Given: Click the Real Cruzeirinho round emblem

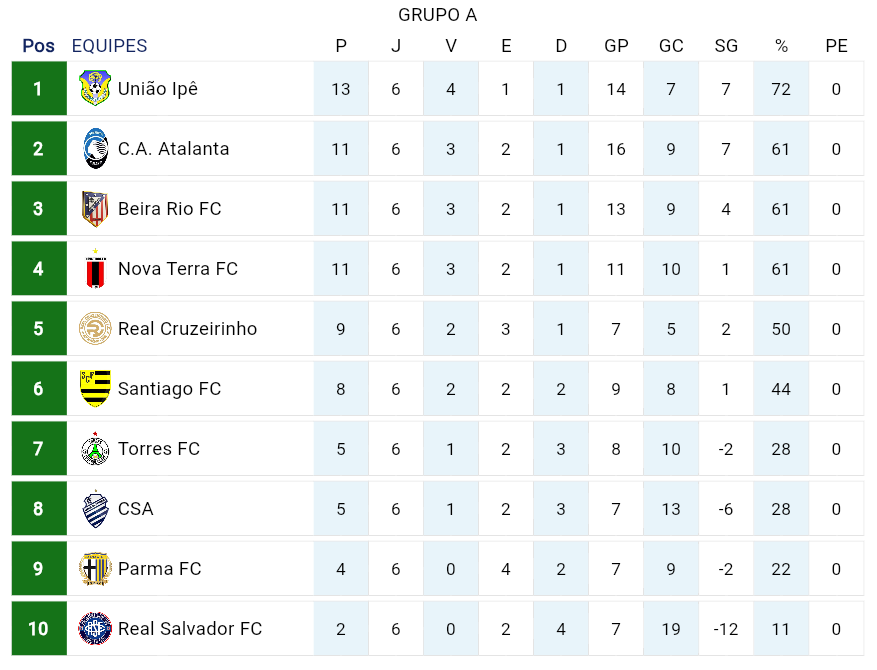Looking at the screenshot, I should [x=95, y=329].
